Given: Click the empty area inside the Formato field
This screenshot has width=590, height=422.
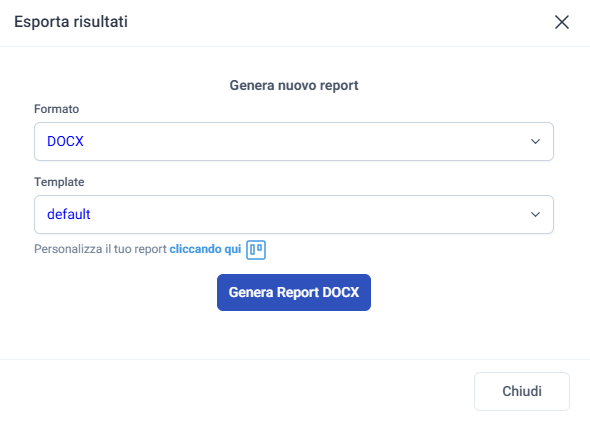Looking at the screenshot, I should pyautogui.click(x=301, y=141).
